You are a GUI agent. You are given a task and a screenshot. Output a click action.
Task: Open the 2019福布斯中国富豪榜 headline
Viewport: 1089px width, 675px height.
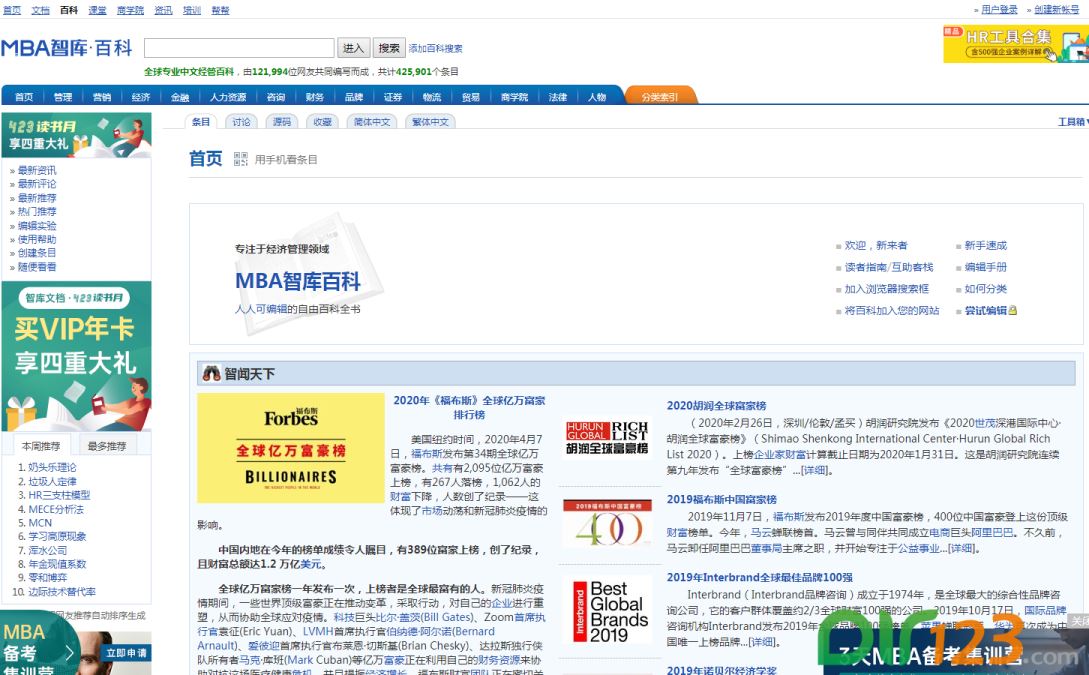point(722,499)
